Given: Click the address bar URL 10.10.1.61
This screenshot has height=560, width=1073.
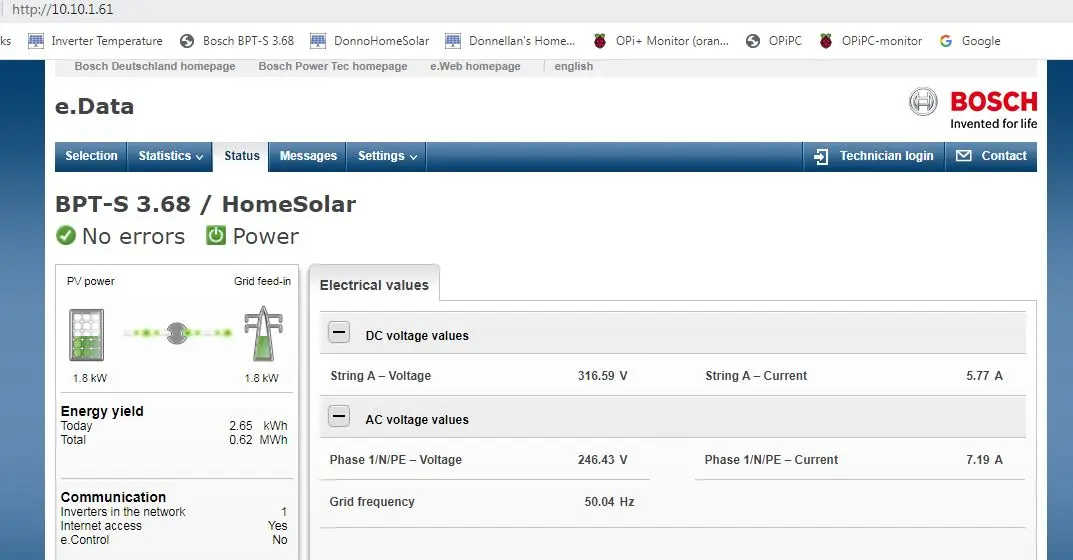Looking at the screenshot, I should click(x=62, y=10).
